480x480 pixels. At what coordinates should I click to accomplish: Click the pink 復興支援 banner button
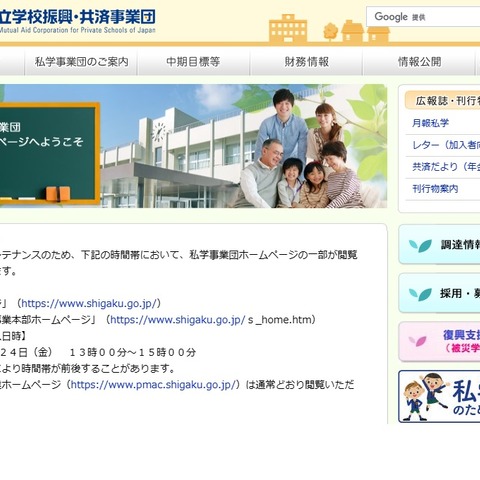(x=439, y=342)
